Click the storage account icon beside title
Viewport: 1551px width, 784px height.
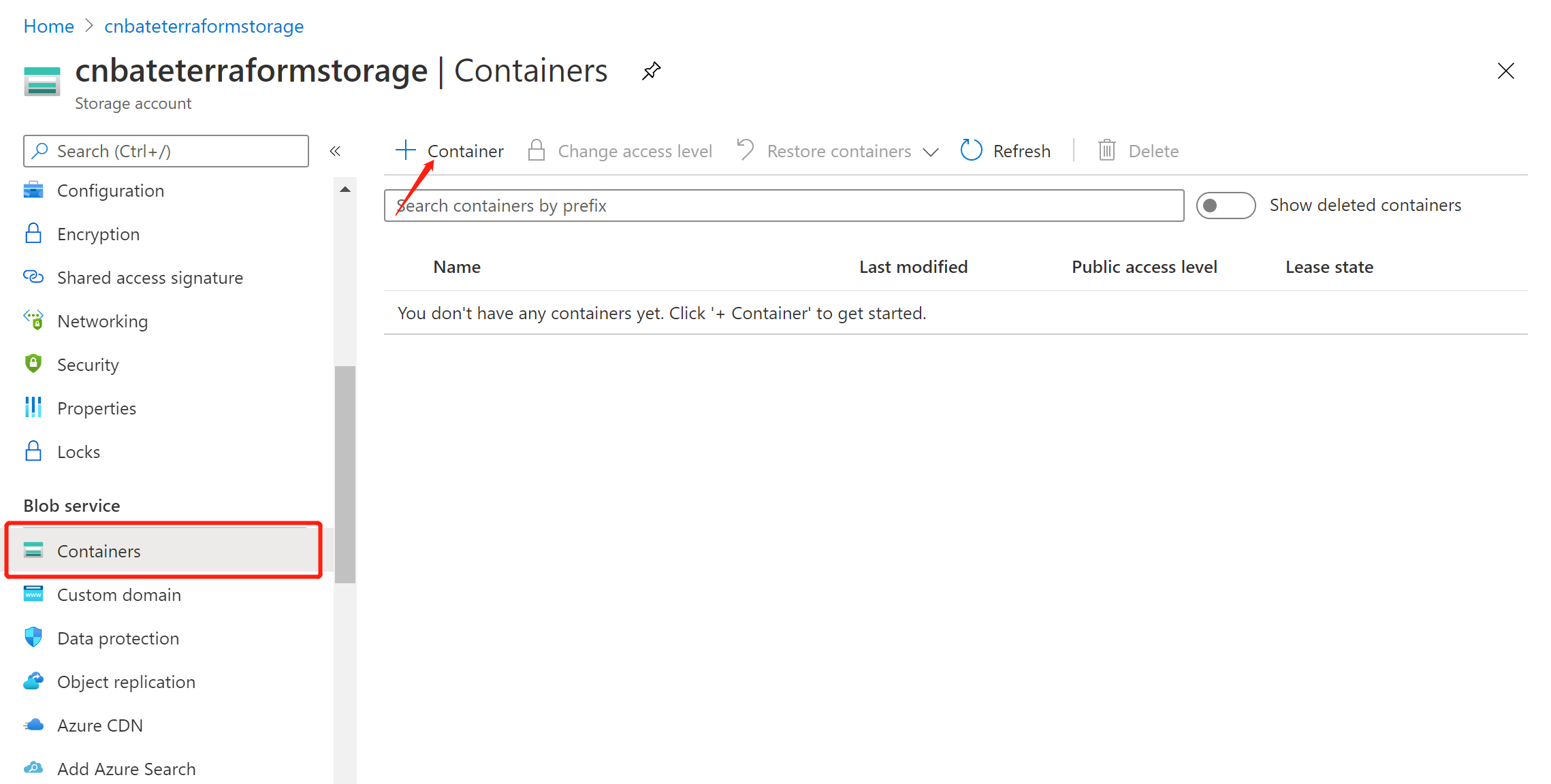[x=42, y=81]
